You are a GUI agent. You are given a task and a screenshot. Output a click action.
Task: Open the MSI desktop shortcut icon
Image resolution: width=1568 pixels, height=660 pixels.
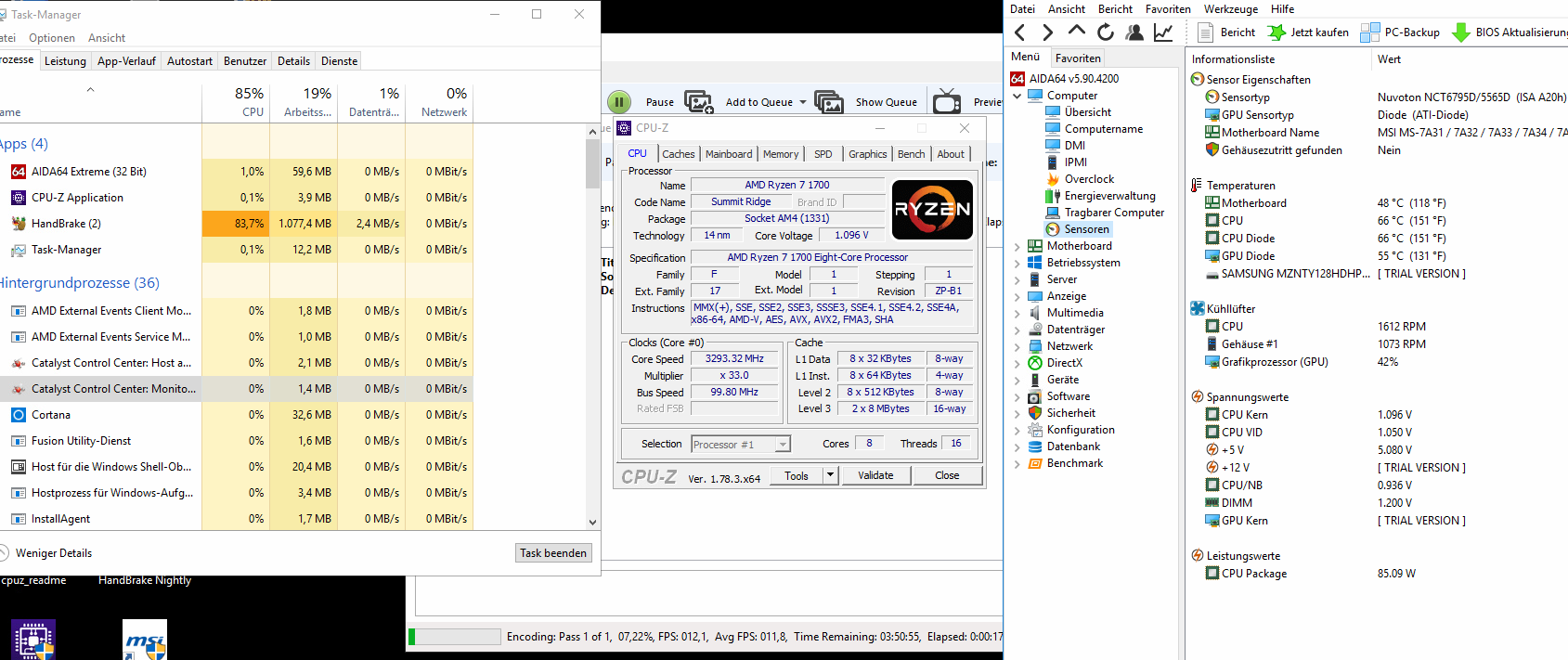click(145, 640)
